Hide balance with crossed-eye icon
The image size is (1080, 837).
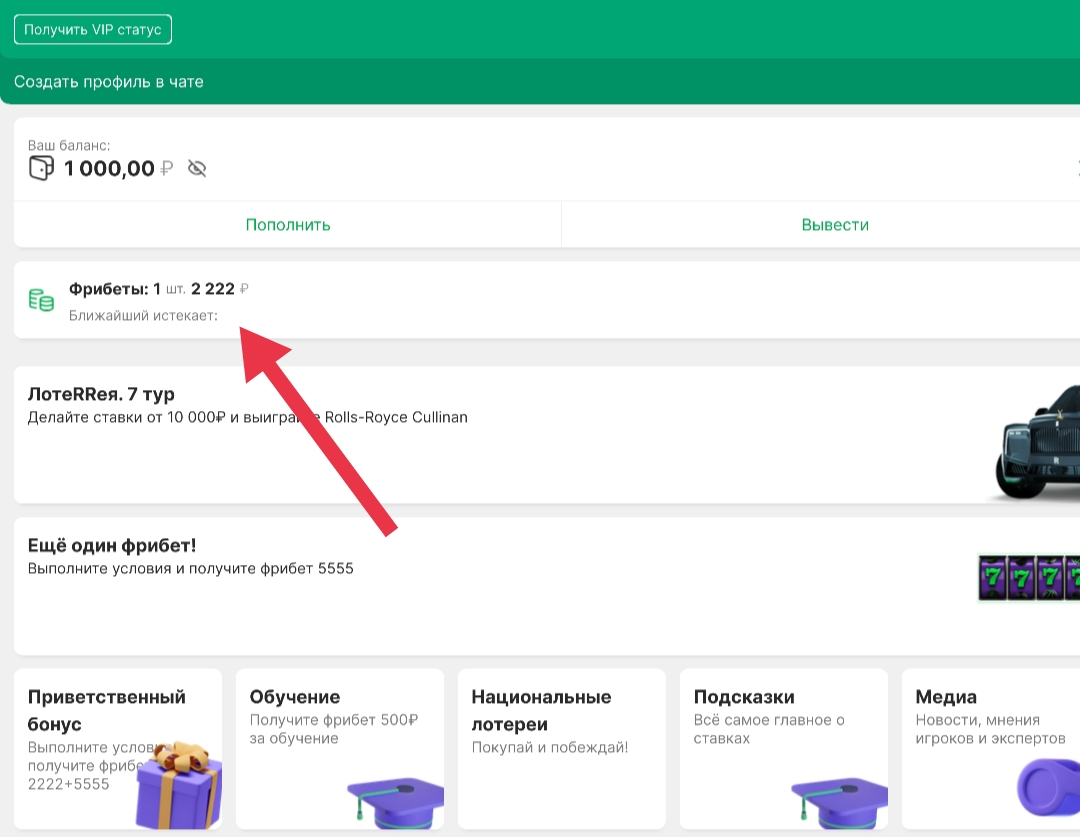[197, 168]
